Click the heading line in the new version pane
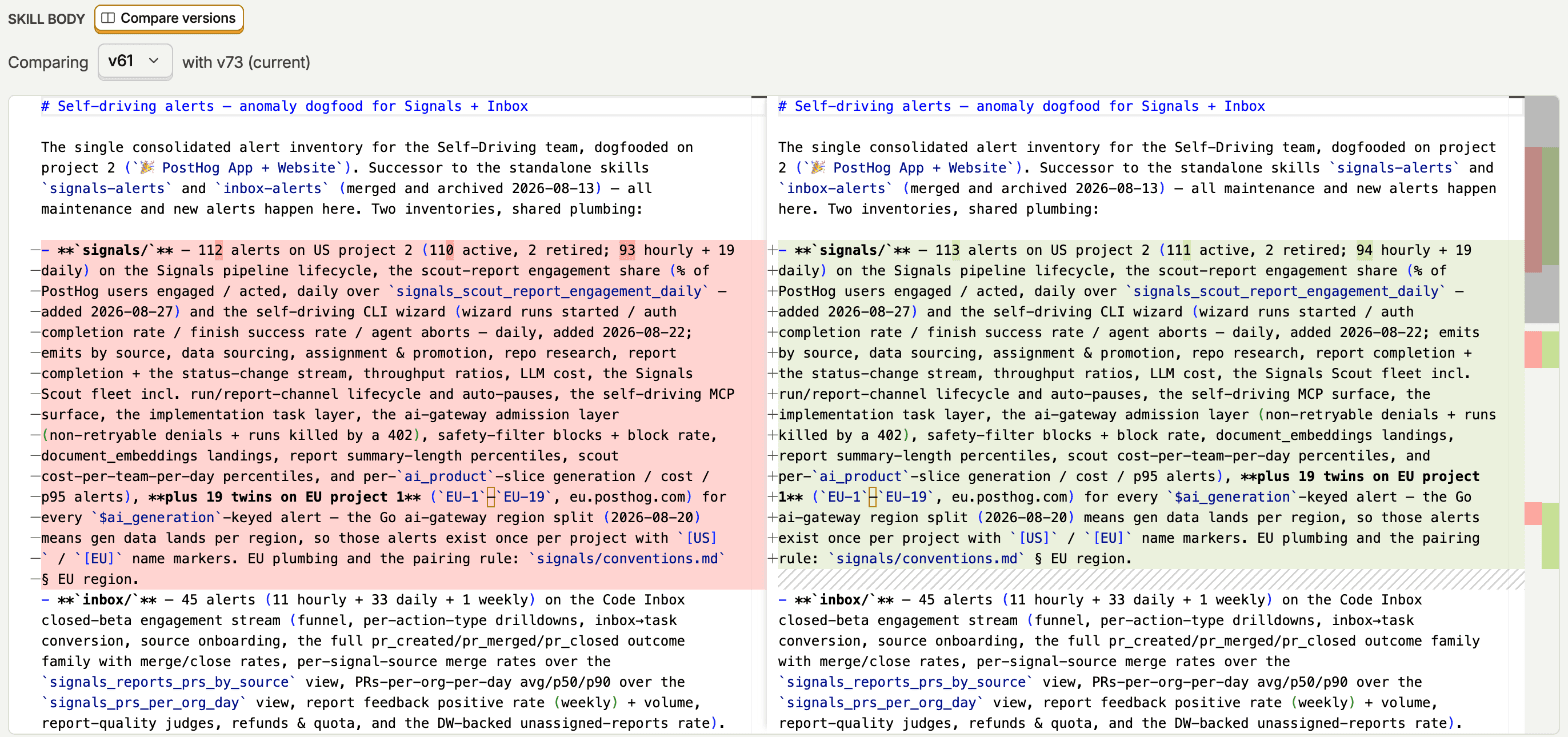The image size is (1568, 737). [1022, 106]
